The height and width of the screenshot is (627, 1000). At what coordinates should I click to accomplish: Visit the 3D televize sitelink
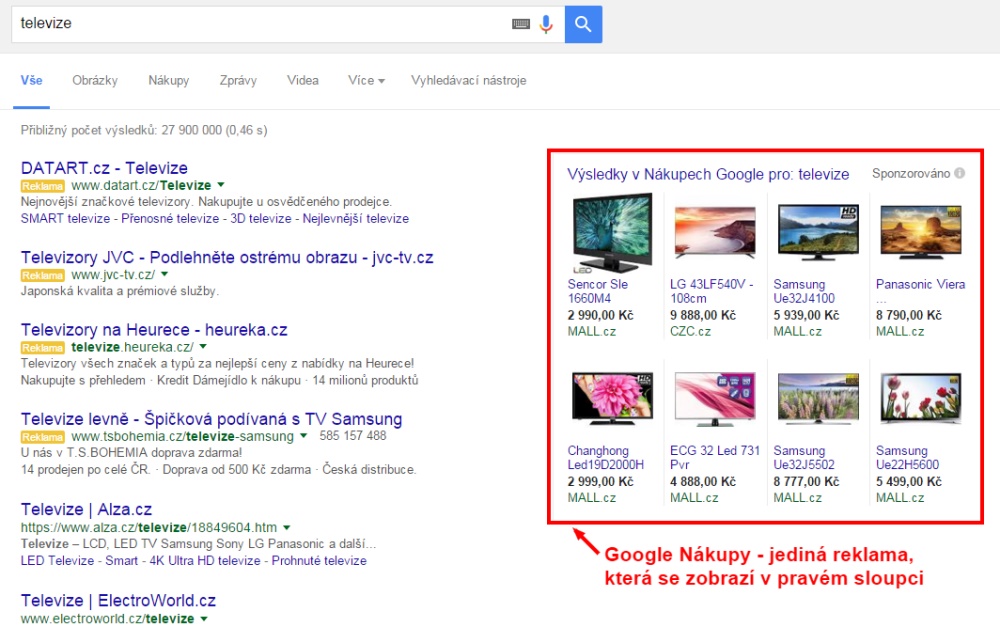pyautogui.click(x=261, y=218)
